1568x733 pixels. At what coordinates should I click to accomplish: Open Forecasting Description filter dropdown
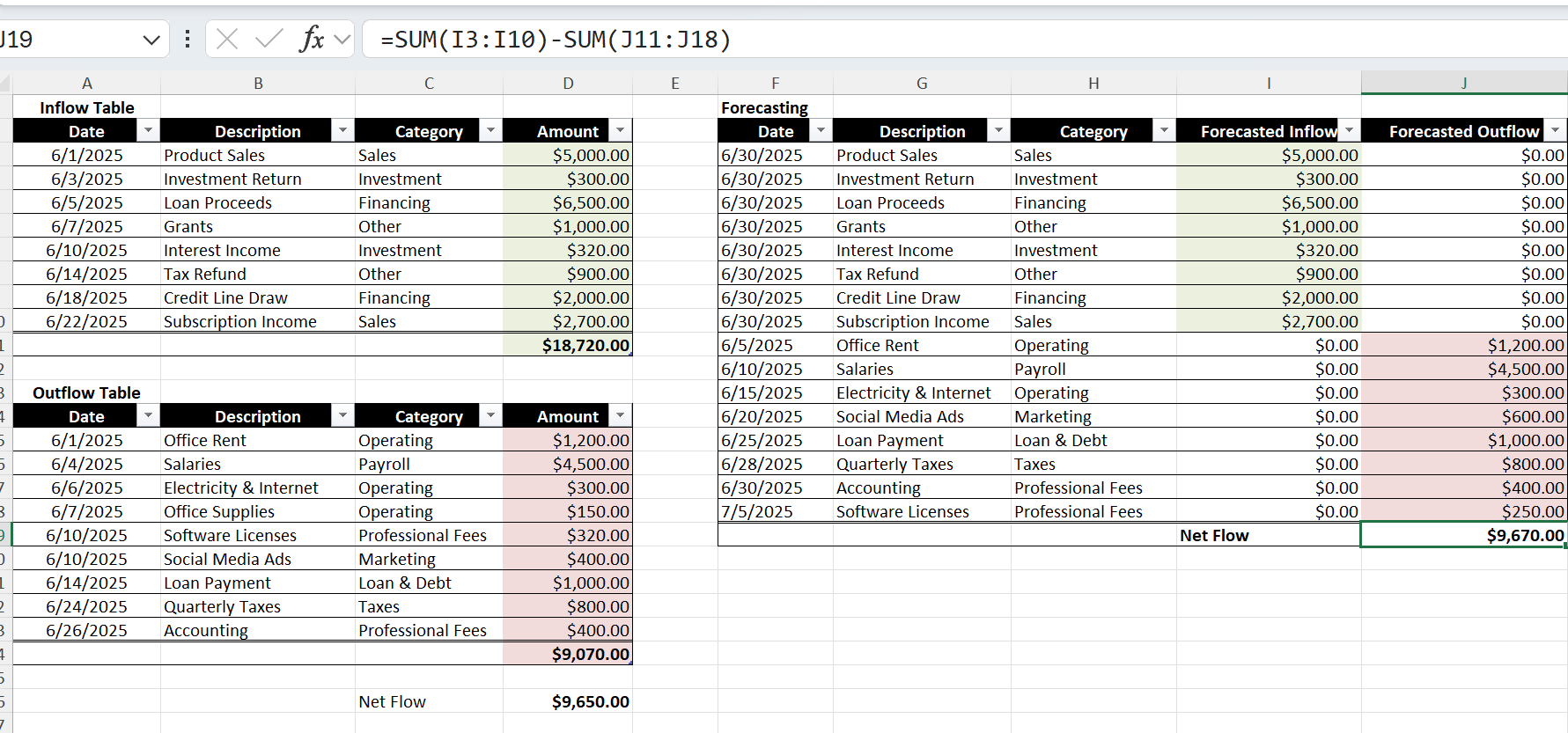[998, 130]
